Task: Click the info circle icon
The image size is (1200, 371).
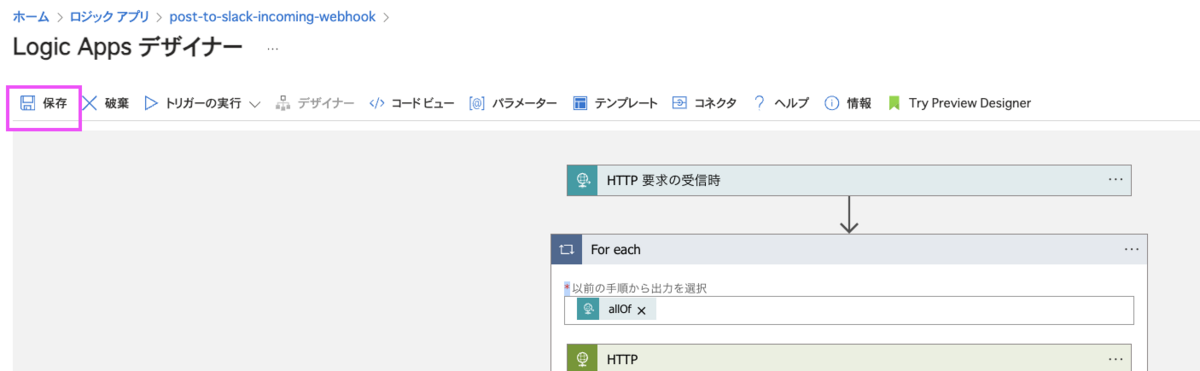Action: pyautogui.click(x=831, y=103)
